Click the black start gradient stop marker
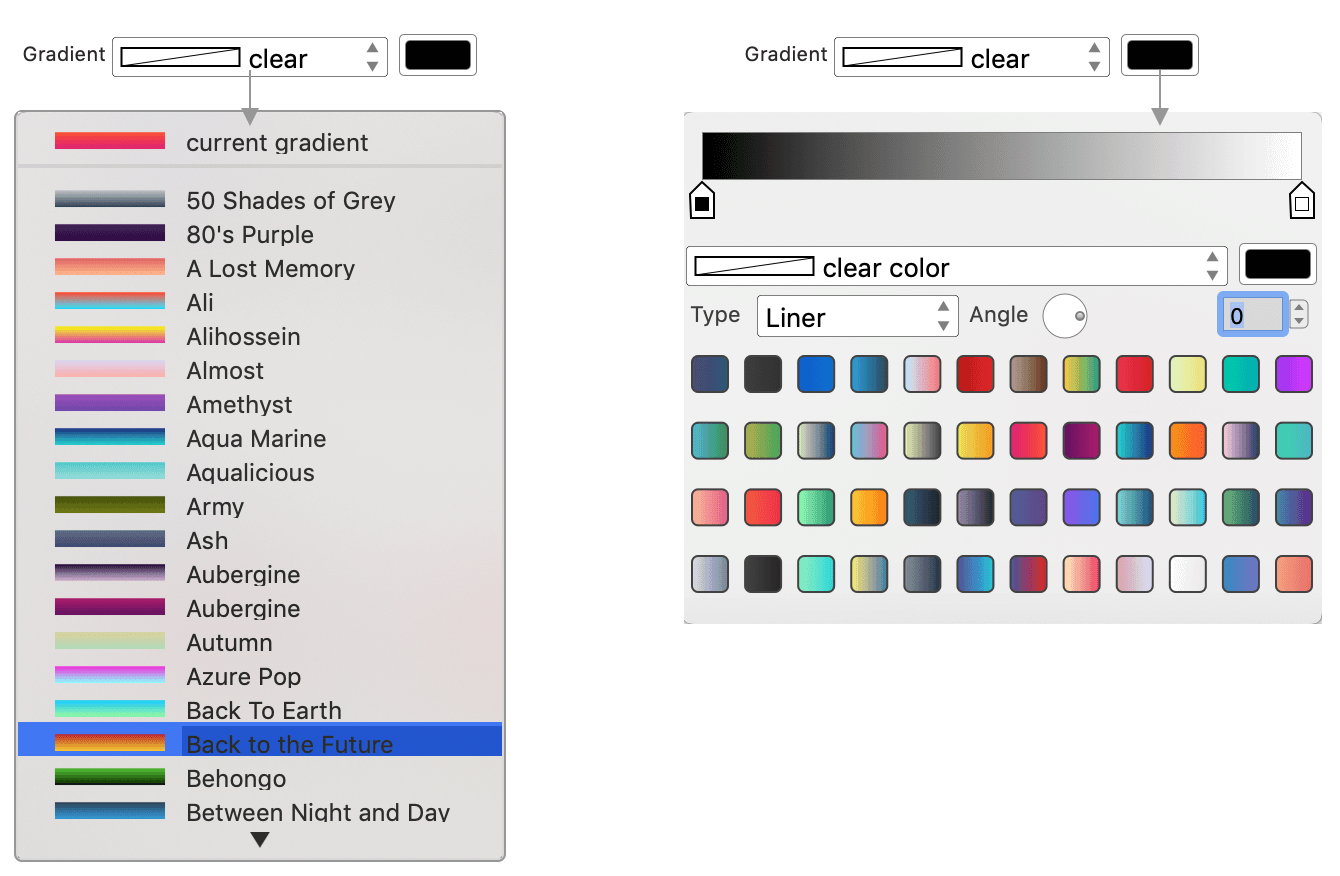Screen dimensions: 1340x876 point(702,201)
